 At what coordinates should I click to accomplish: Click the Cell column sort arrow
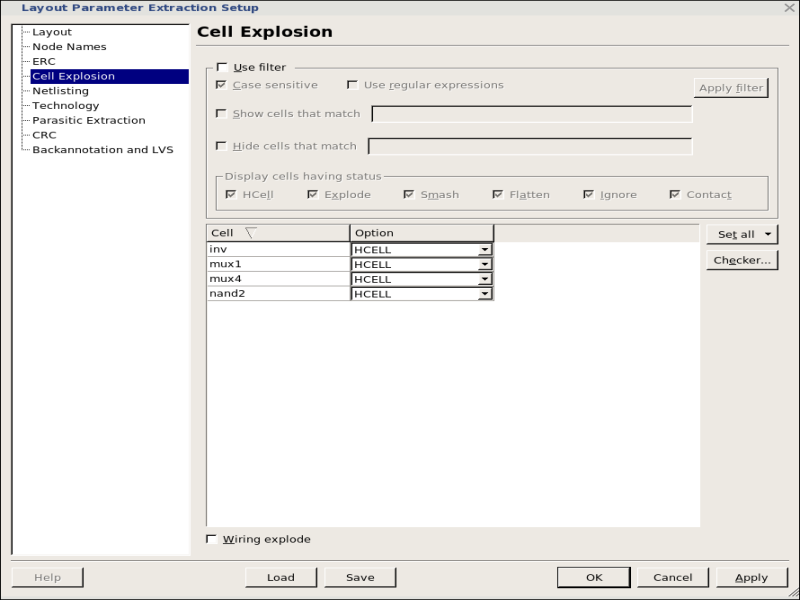250,233
